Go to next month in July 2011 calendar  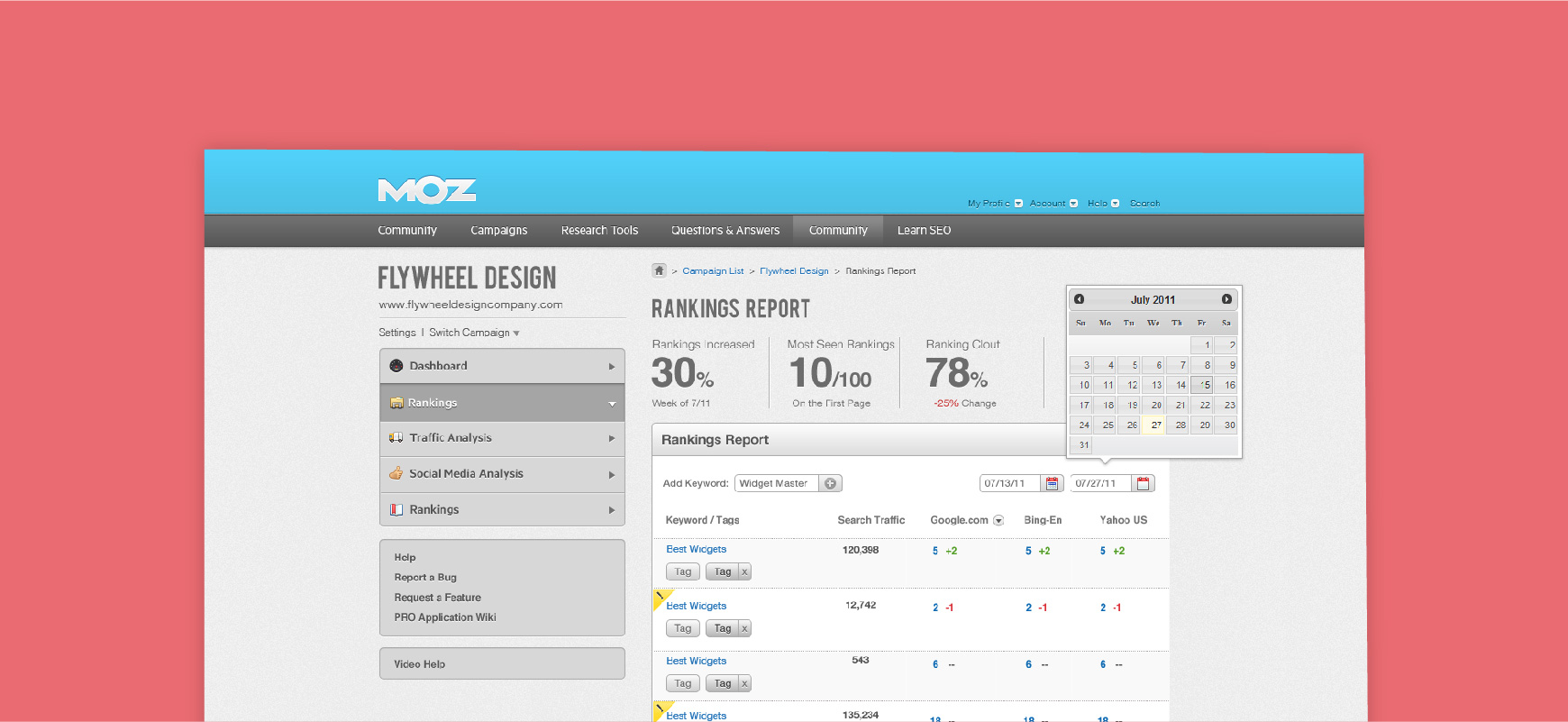point(1226,299)
